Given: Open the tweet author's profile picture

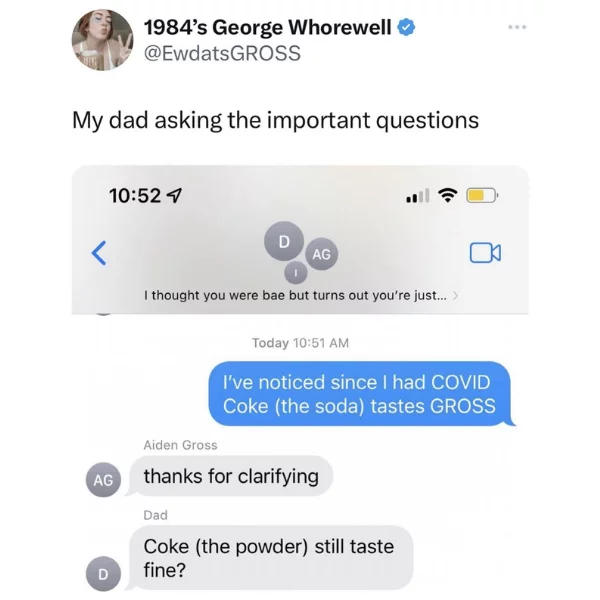Looking at the screenshot, I should pyautogui.click(x=103, y=40).
